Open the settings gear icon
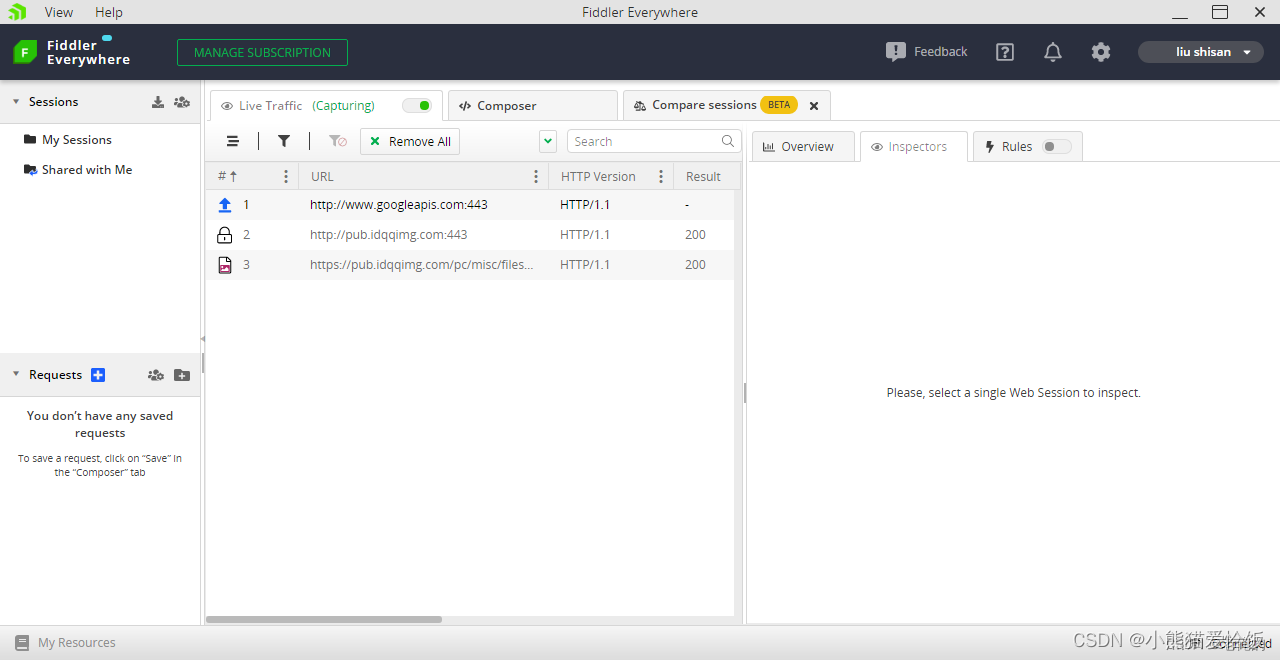 coord(1101,52)
